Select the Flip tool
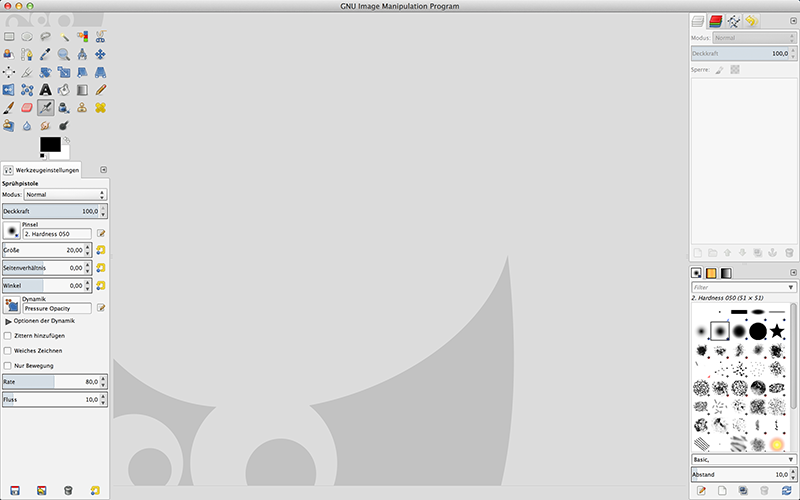 click(x=9, y=90)
